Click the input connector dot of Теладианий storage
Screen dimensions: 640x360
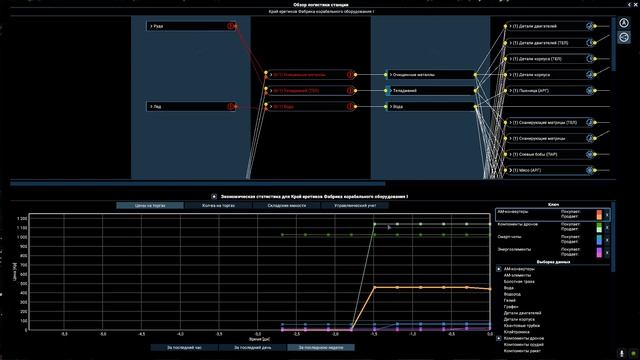(x=386, y=91)
